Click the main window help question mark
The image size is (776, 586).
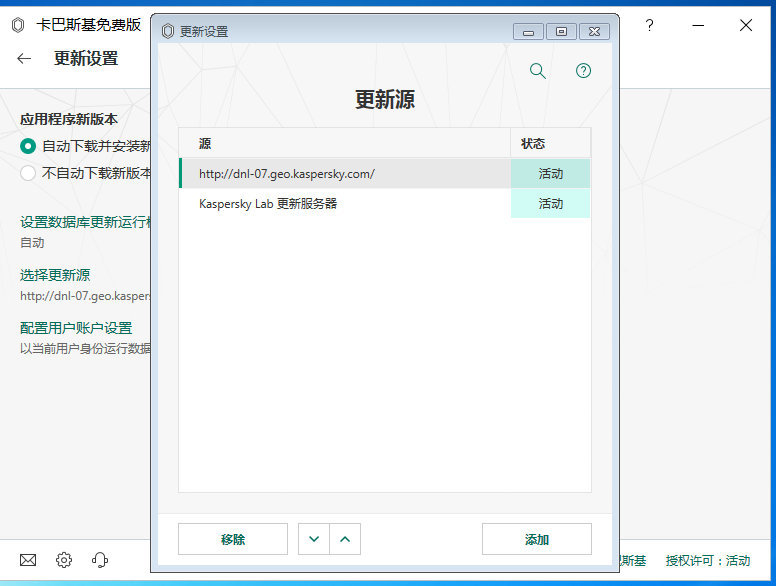point(649,25)
